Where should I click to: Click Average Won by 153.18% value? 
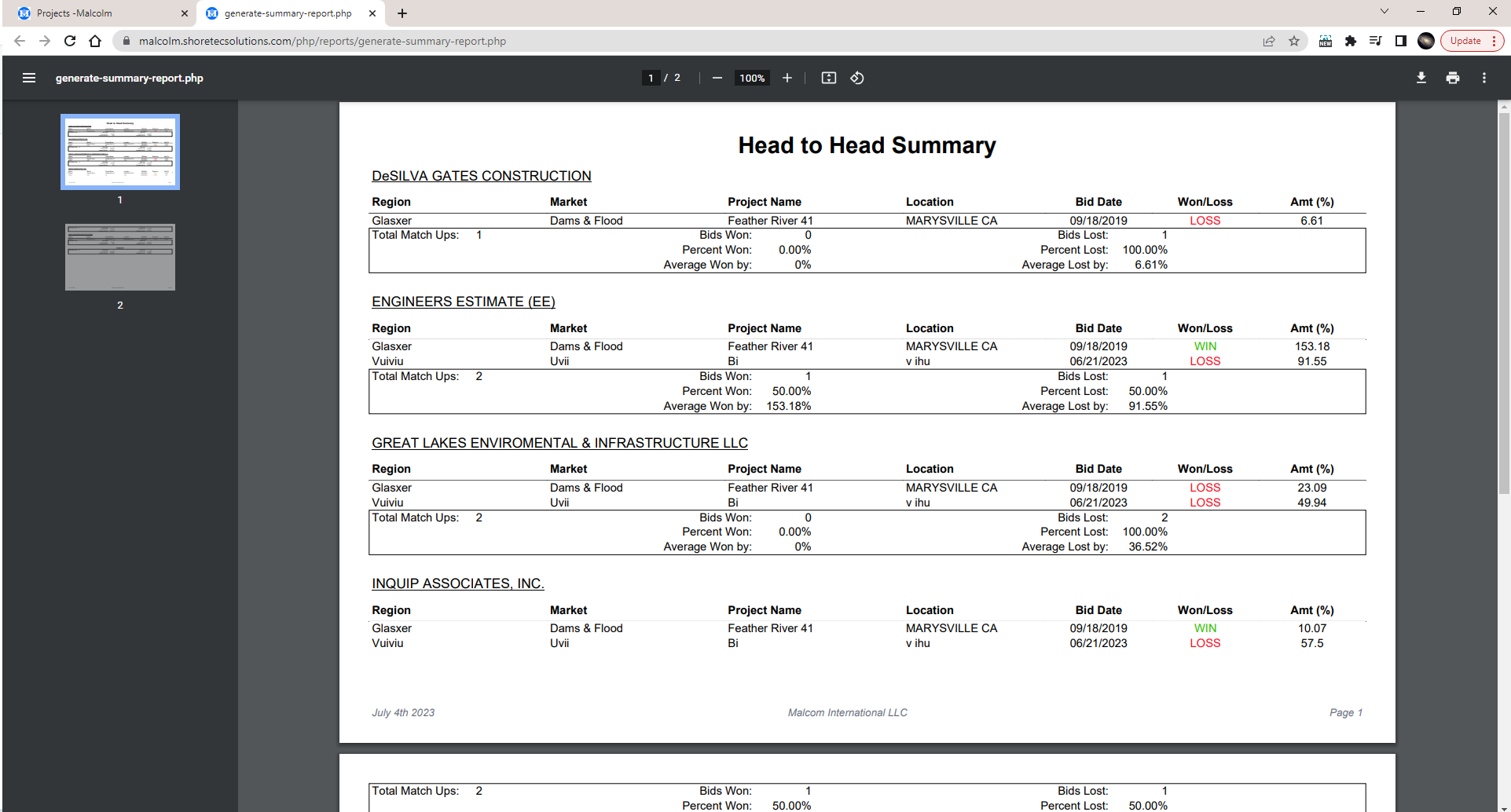(788, 406)
